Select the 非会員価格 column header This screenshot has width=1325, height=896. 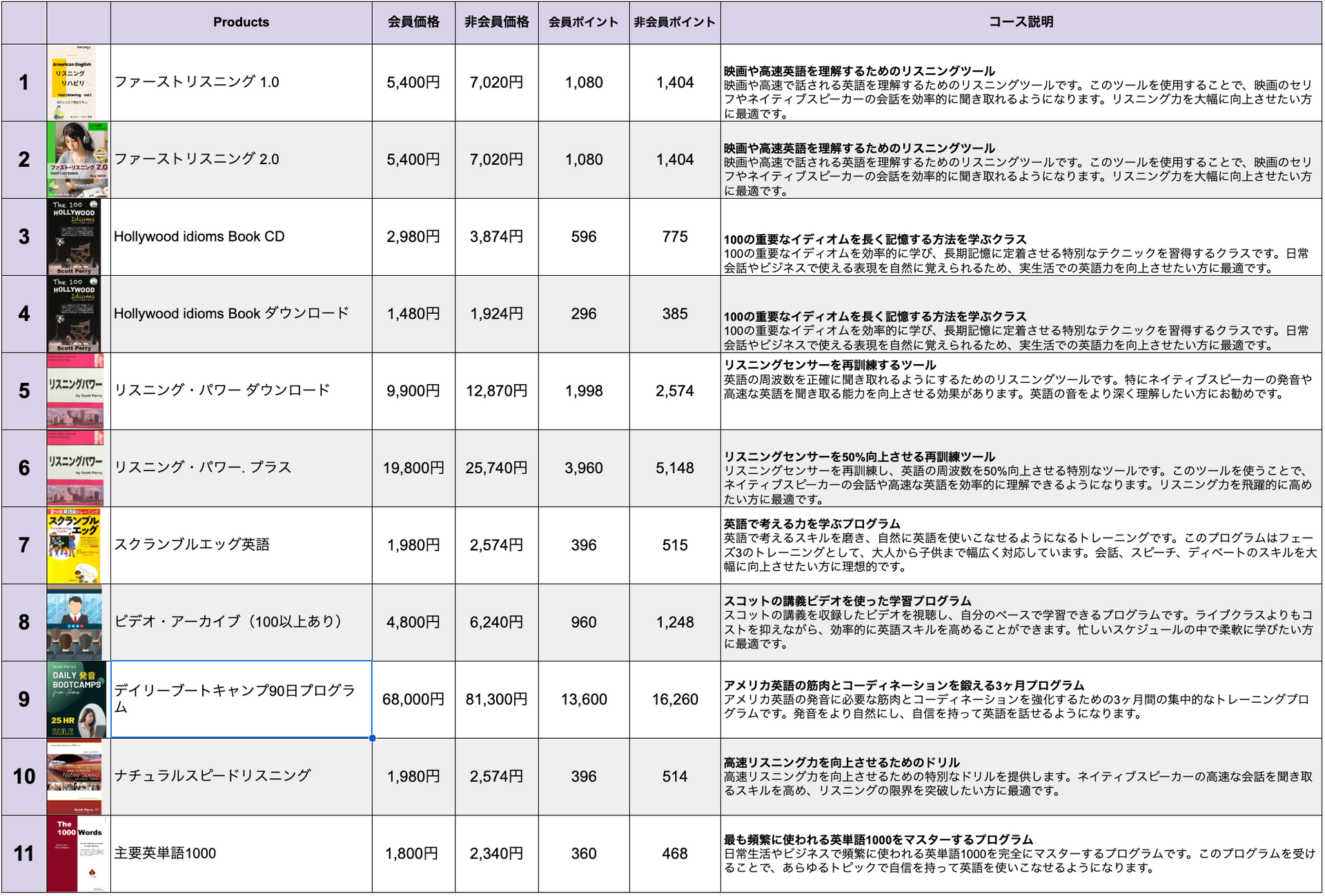tap(497, 23)
